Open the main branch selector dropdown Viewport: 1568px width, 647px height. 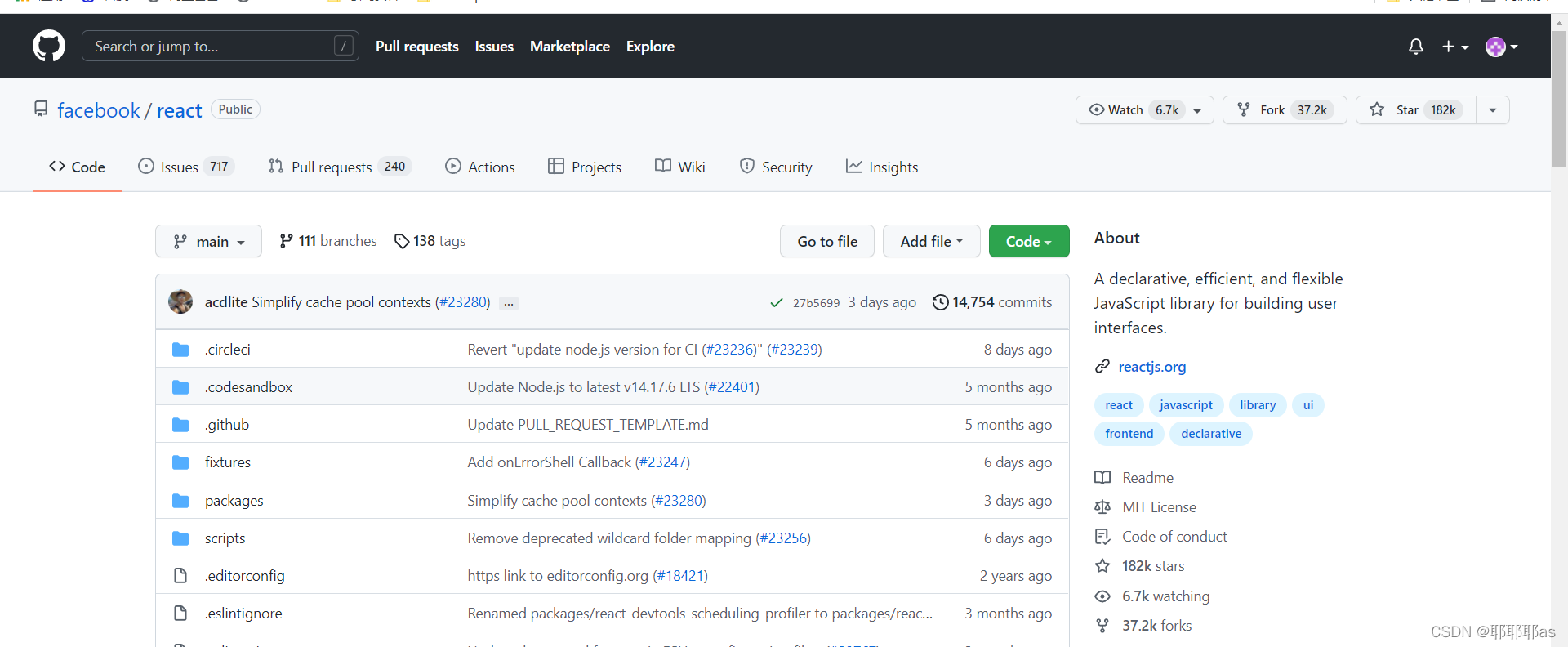[208, 241]
